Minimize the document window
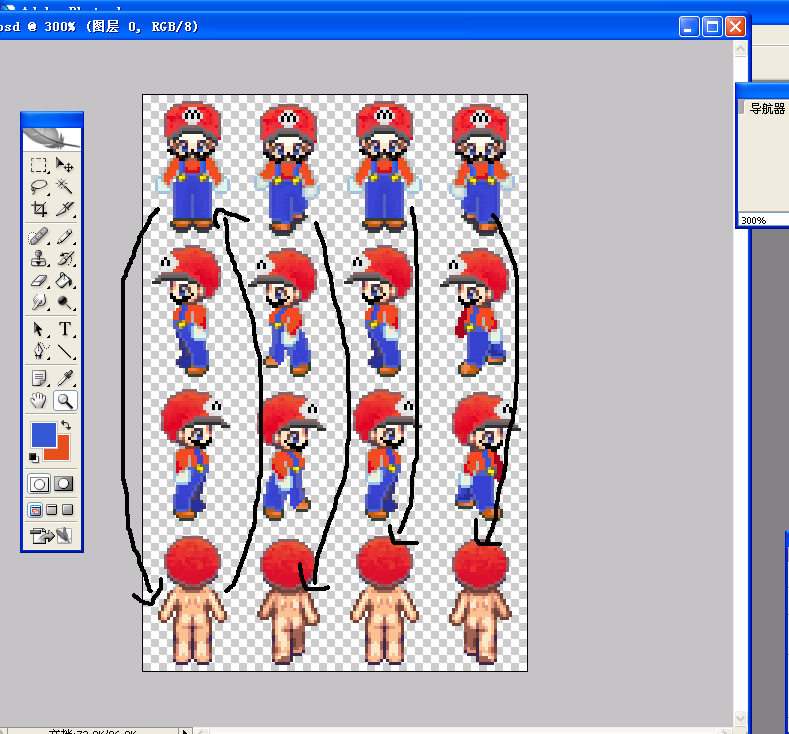Viewport: 789px width, 734px height. tap(688, 27)
